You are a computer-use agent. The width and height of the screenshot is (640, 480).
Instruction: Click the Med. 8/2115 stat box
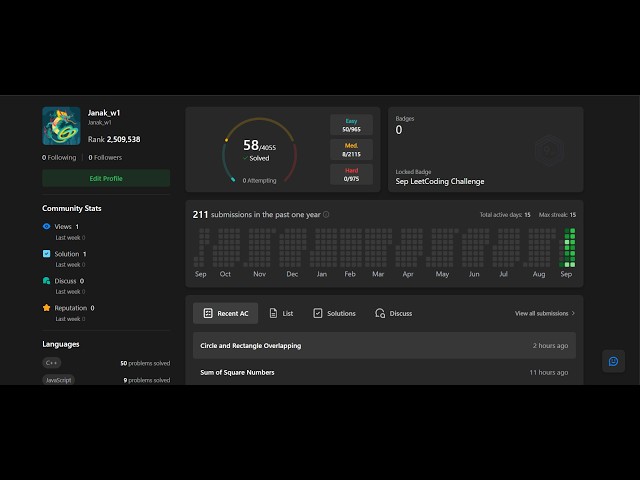tap(351, 150)
